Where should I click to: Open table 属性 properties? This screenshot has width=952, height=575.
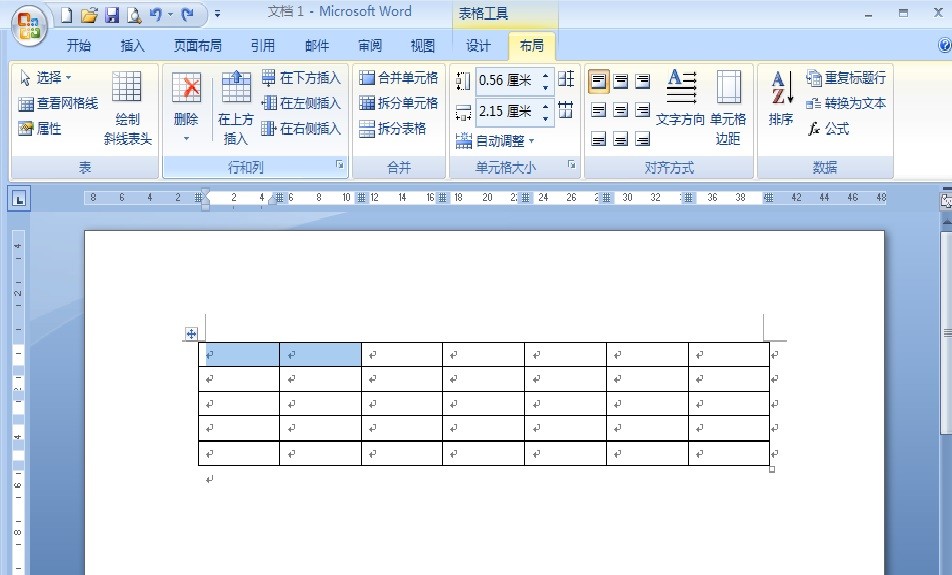coord(40,129)
